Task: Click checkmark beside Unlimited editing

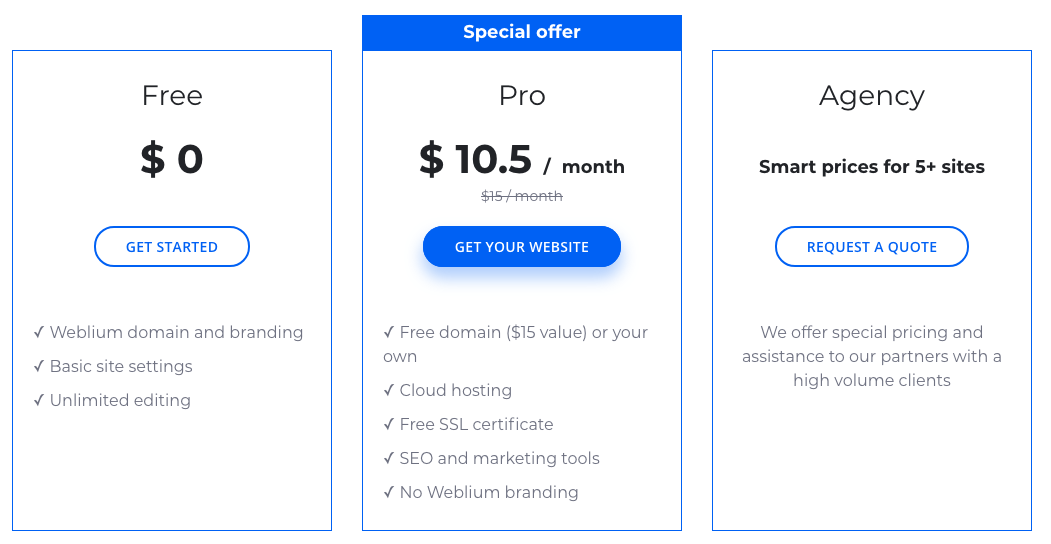Action: (39, 401)
